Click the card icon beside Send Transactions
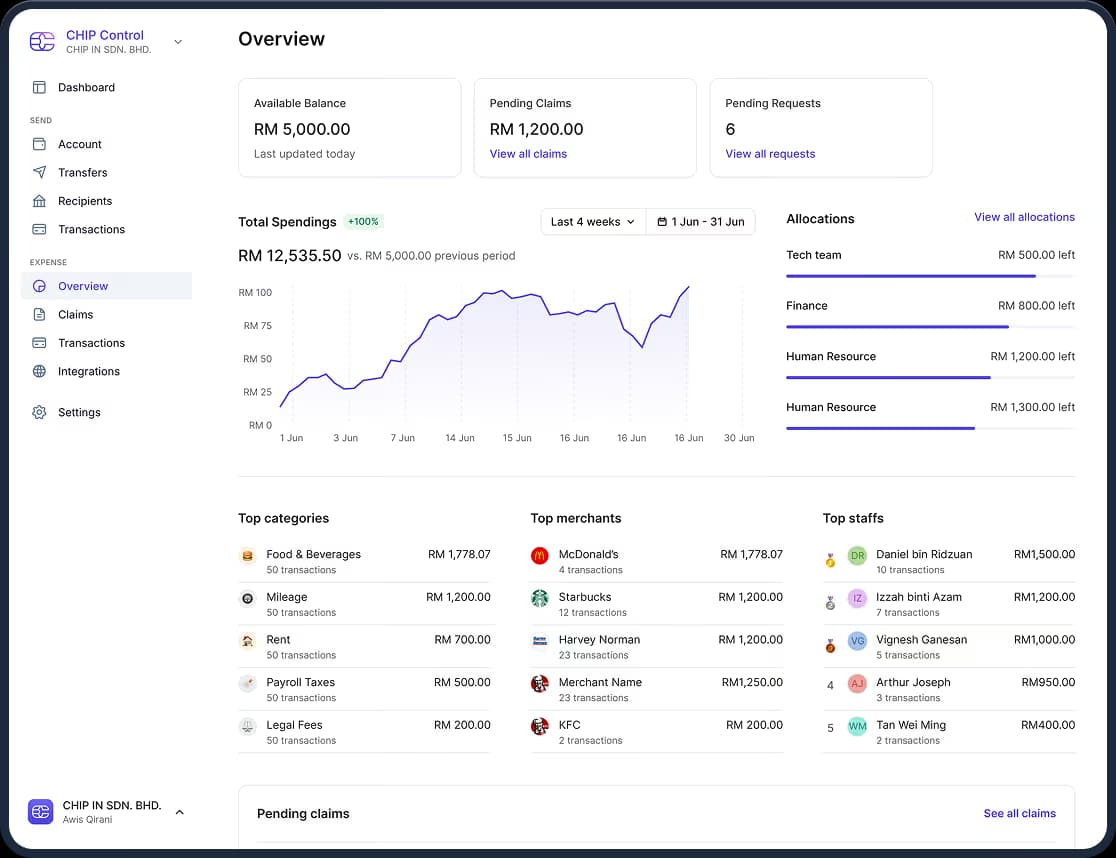This screenshot has height=858, width=1116. pyautogui.click(x=39, y=229)
